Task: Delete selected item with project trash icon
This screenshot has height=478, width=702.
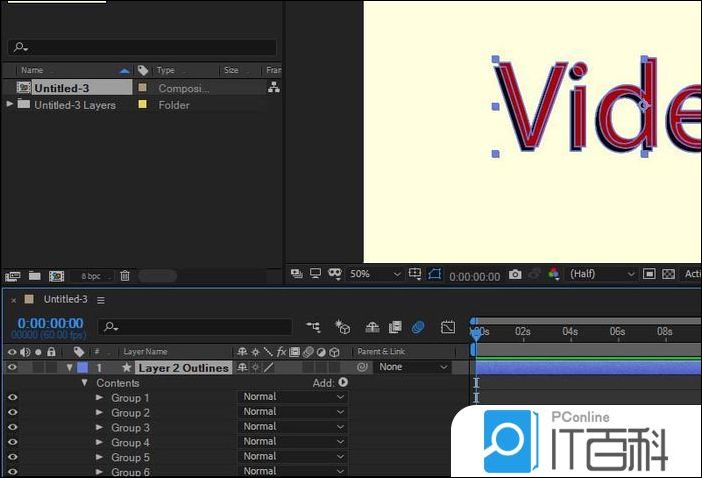Action: coord(125,276)
